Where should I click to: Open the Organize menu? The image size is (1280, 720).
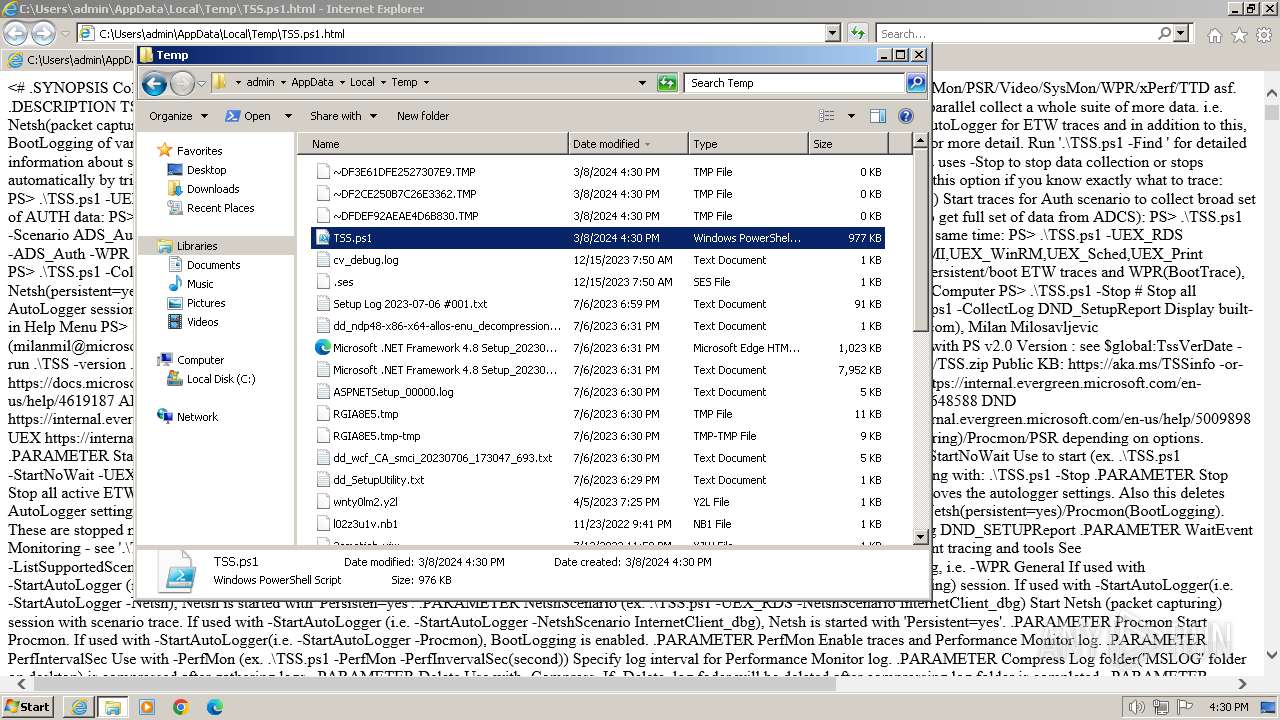[x=178, y=116]
